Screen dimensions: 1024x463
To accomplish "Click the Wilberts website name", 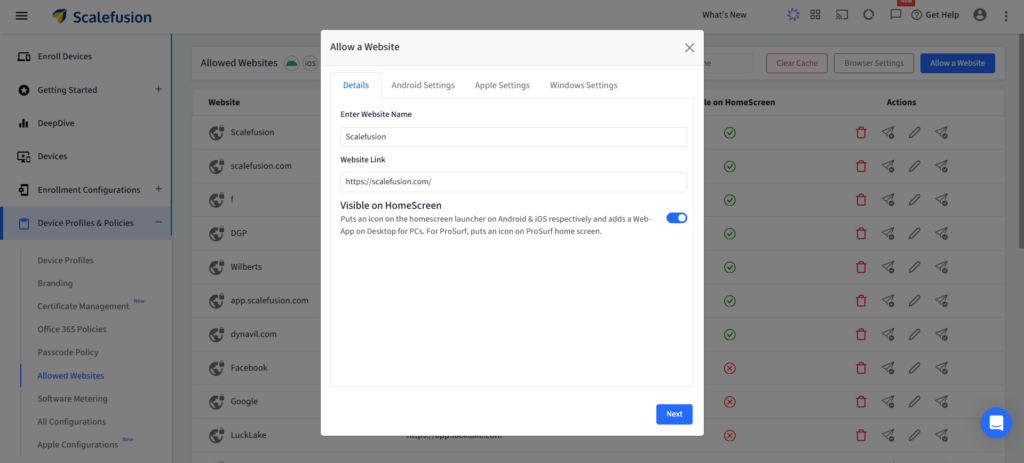I will (246, 266).
